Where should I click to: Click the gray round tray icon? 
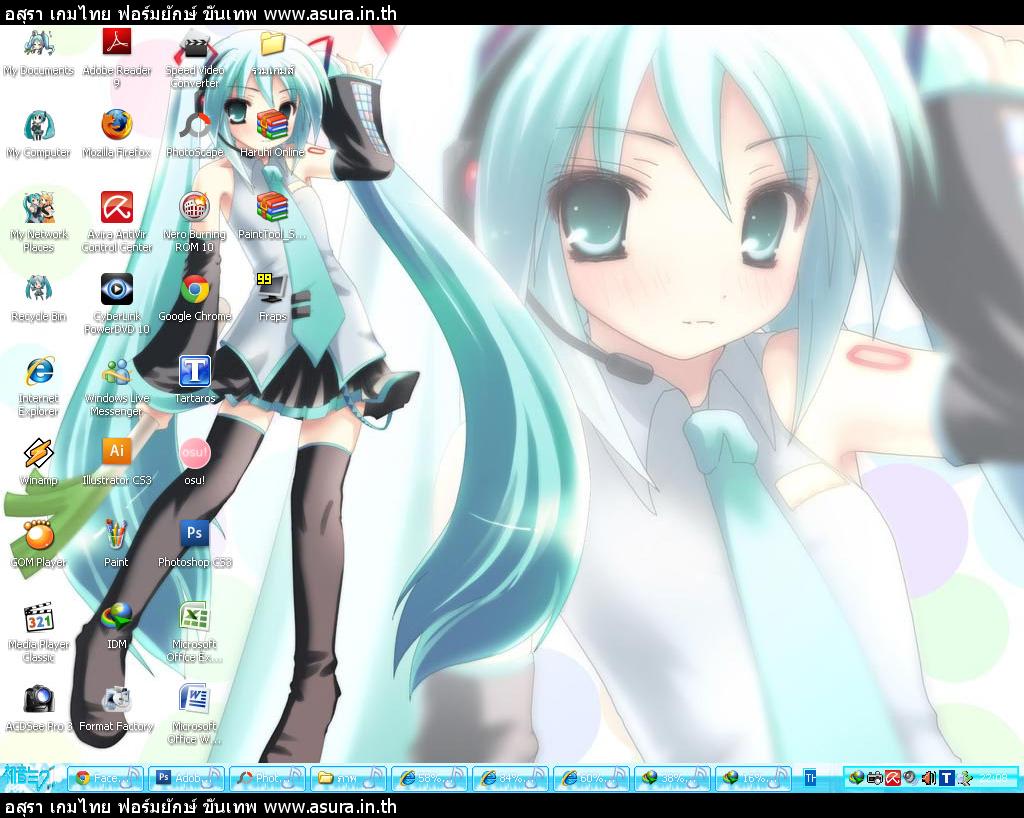point(910,778)
